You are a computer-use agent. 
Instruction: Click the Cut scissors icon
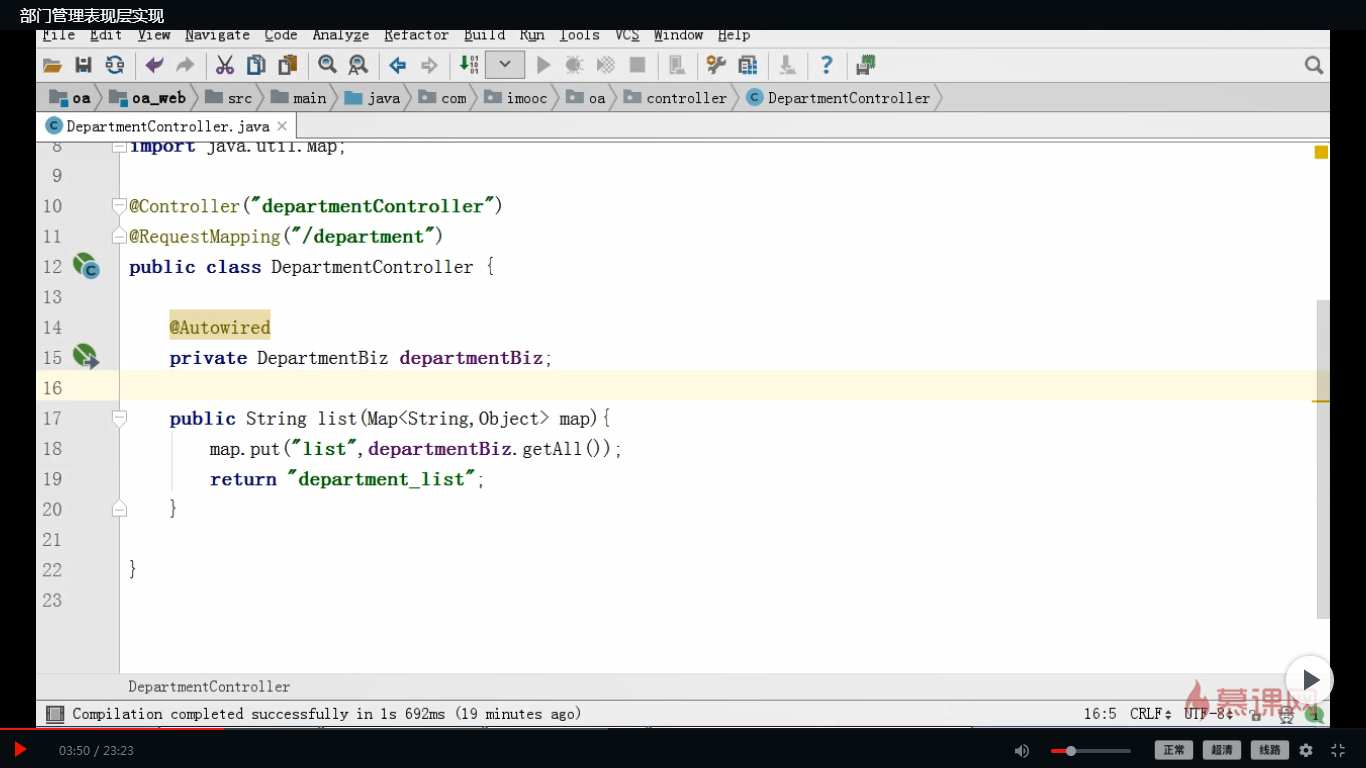coord(225,65)
